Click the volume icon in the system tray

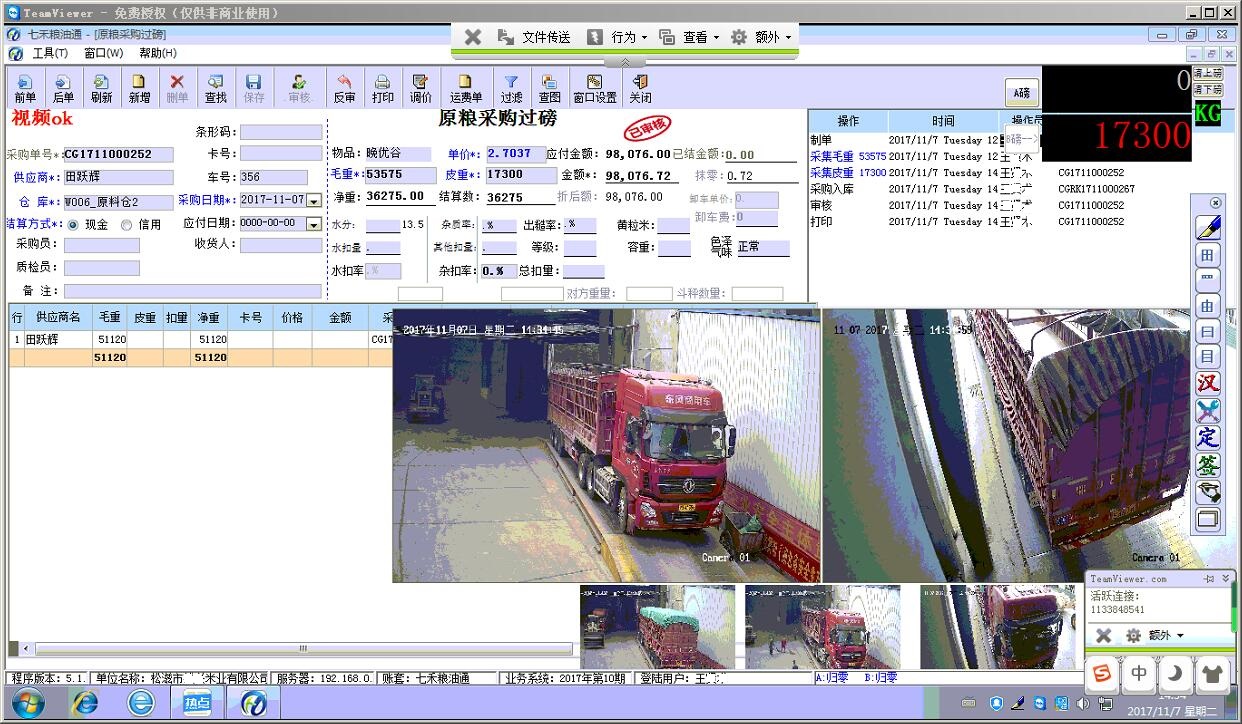(x=1082, y=702)
